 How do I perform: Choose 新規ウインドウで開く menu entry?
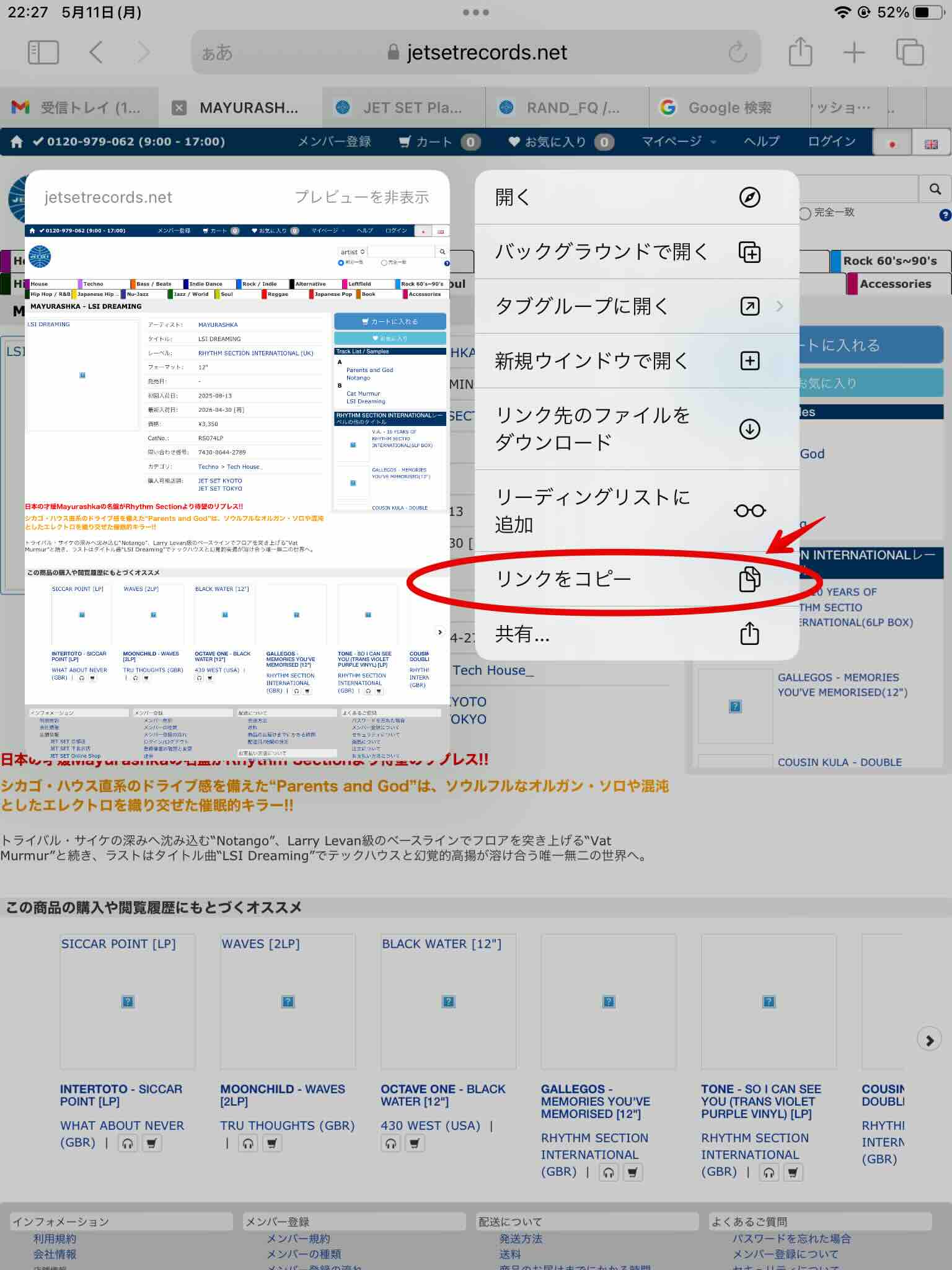(637, 360)
